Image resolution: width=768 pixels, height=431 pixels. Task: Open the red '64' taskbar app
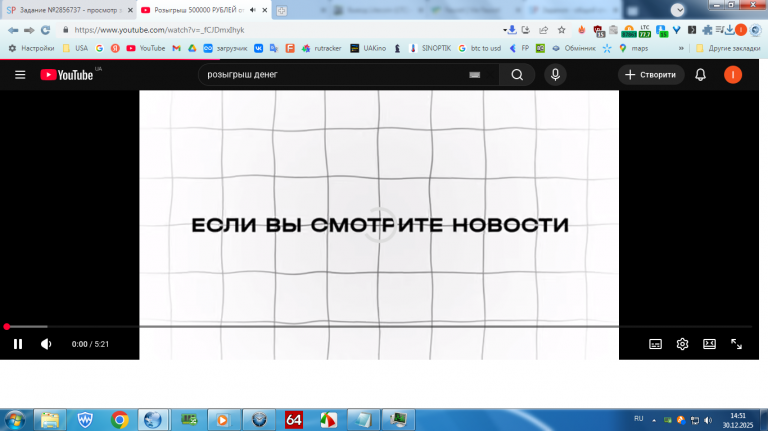click(294, 420)
